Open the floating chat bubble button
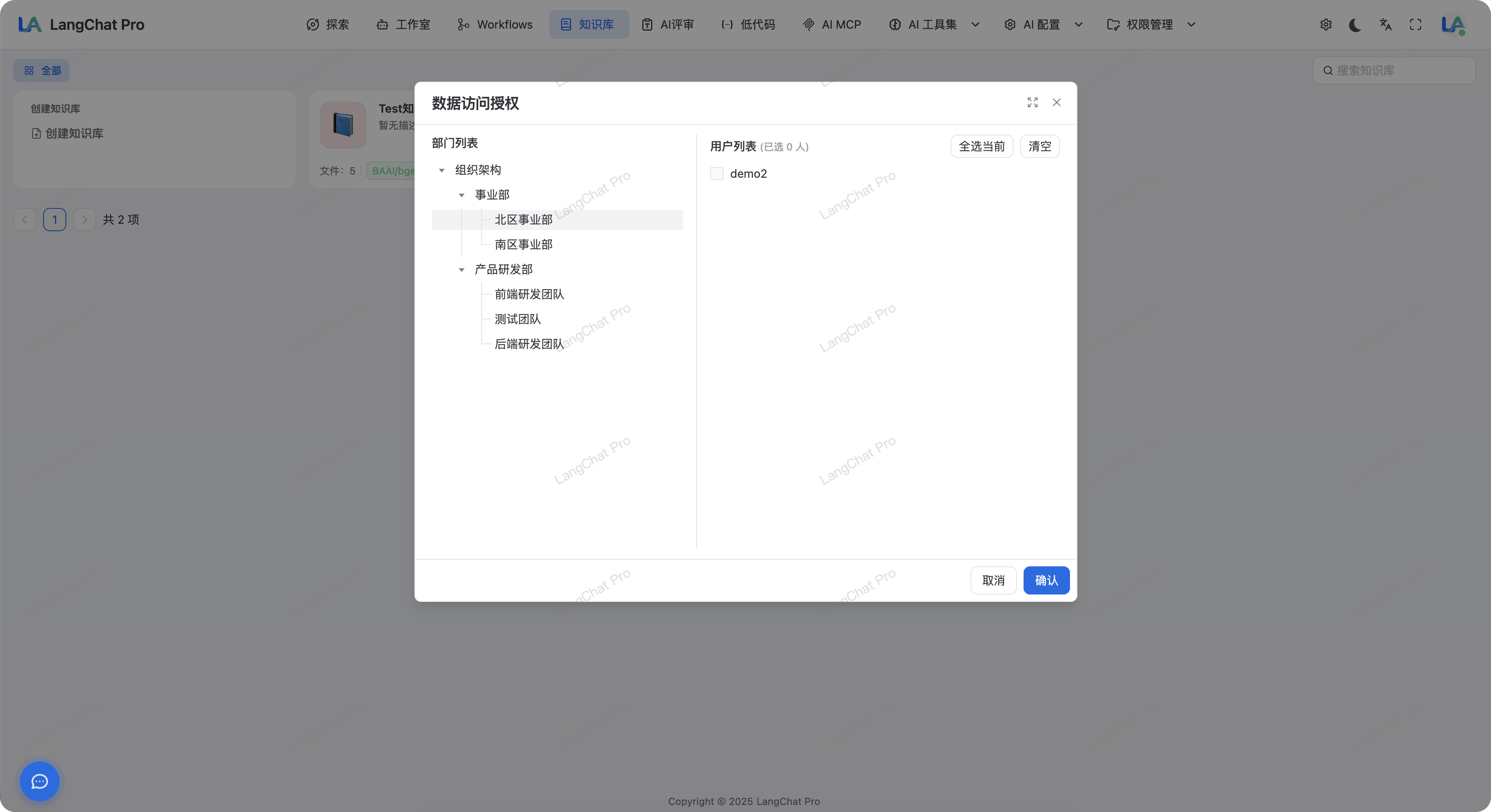 tap(39, 781)
